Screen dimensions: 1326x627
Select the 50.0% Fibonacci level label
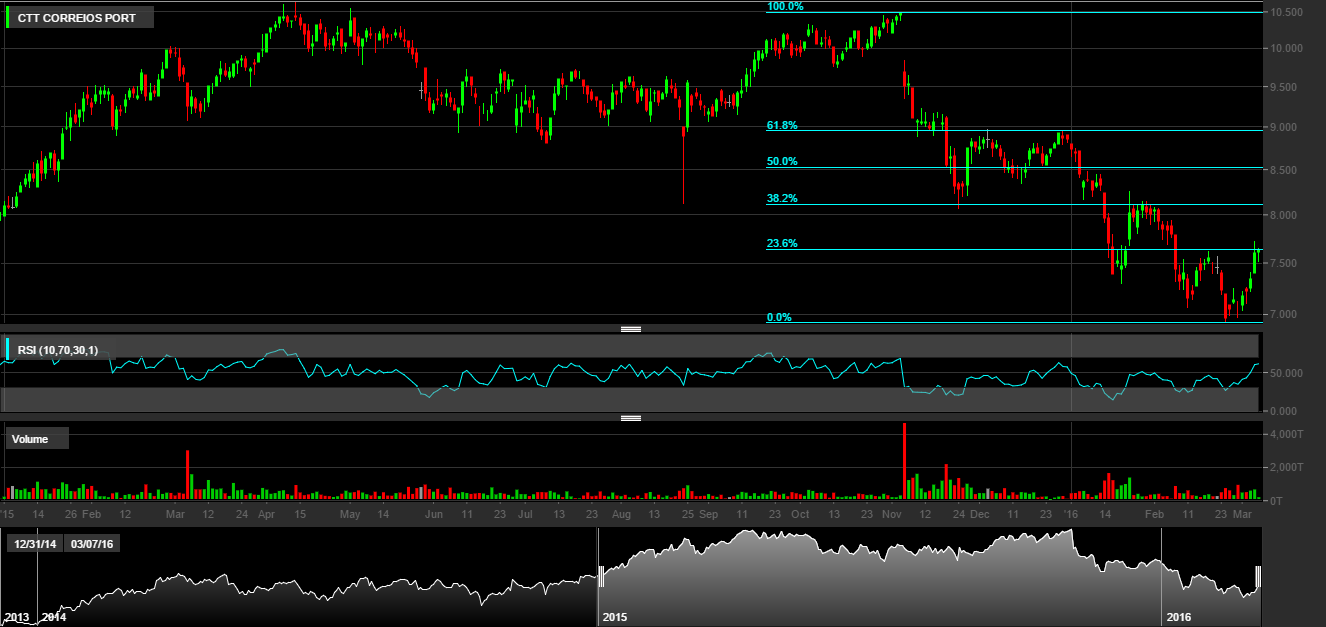[782, 162]
